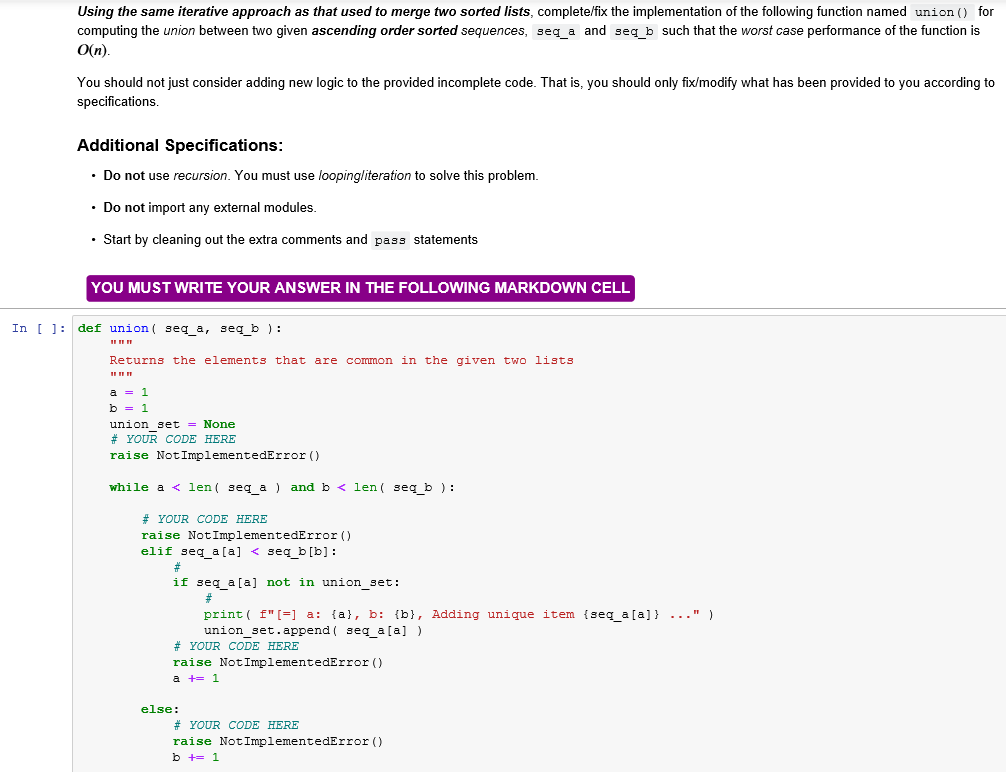Select the a += 1 statement
Image resolution: width=1006 pixels, height=772 pixels.
(195, 678)
